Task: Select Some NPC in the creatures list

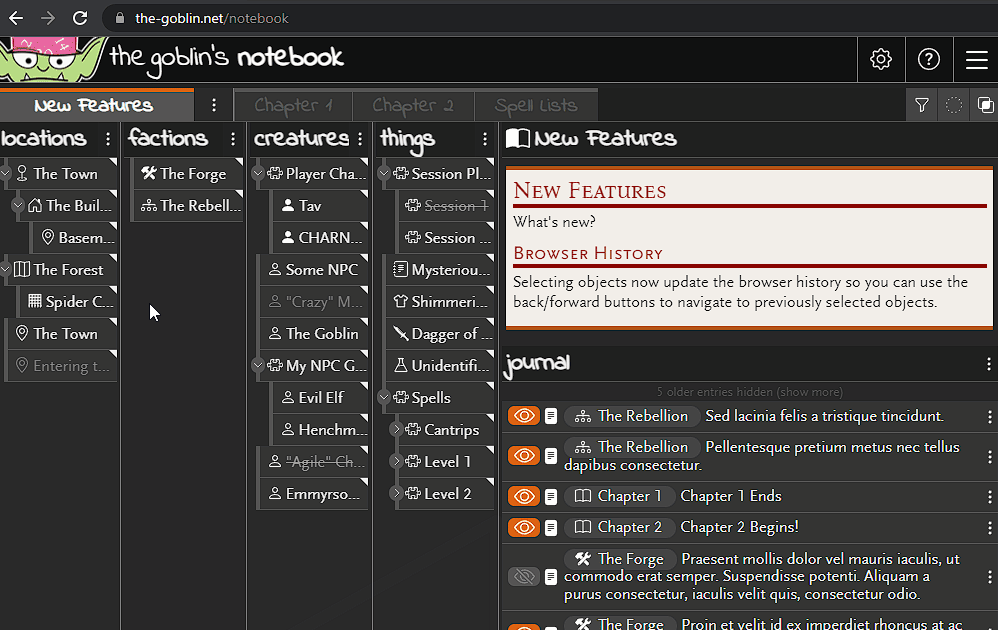Action: coord(314,270)
